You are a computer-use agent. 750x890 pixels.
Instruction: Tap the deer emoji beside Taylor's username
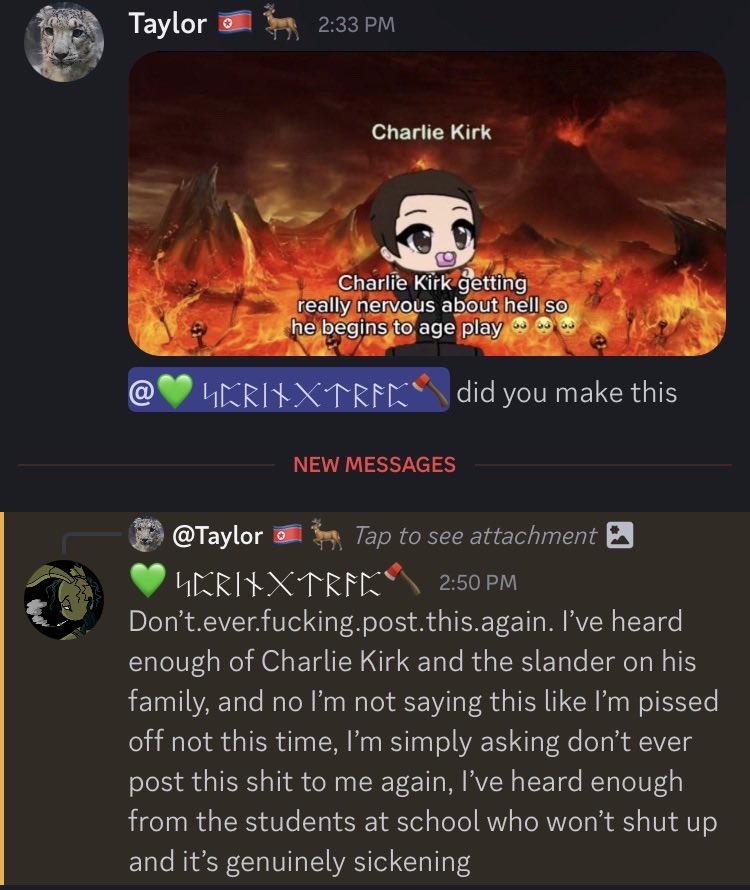281,26
